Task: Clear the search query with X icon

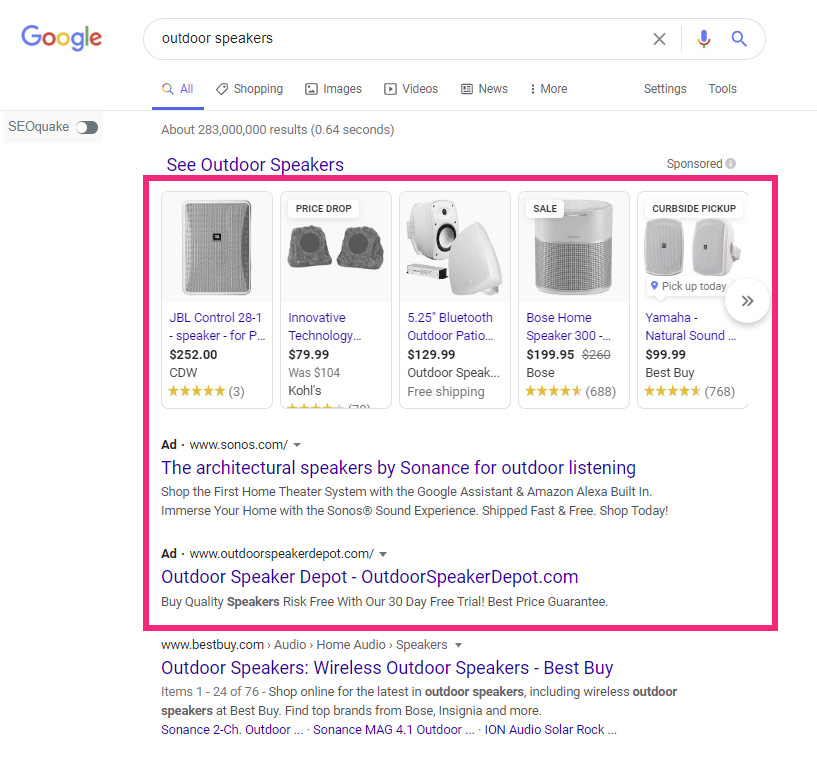Action: coord(659,39)
